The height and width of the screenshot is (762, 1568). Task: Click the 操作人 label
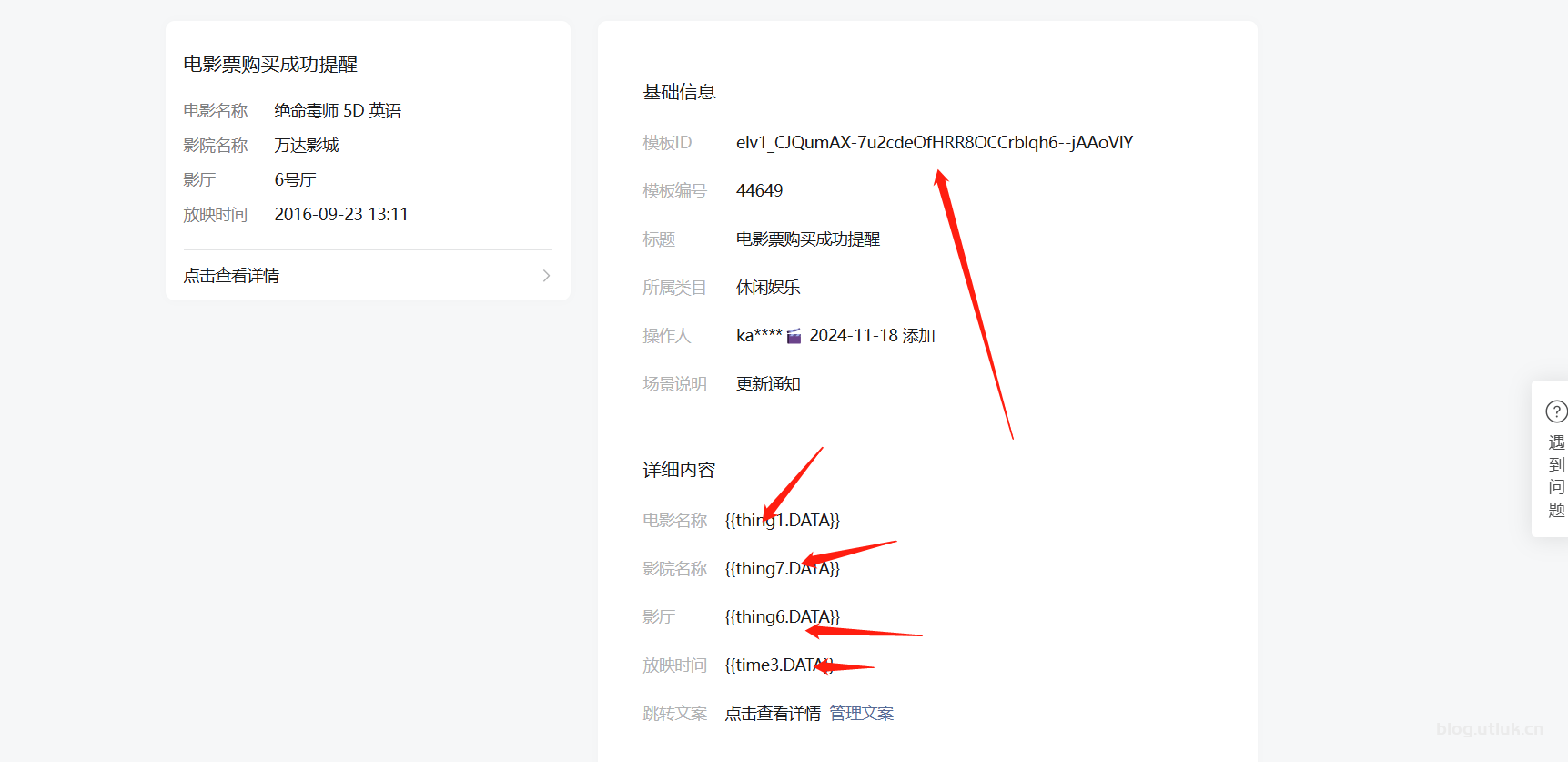click(x=666, y=336)
